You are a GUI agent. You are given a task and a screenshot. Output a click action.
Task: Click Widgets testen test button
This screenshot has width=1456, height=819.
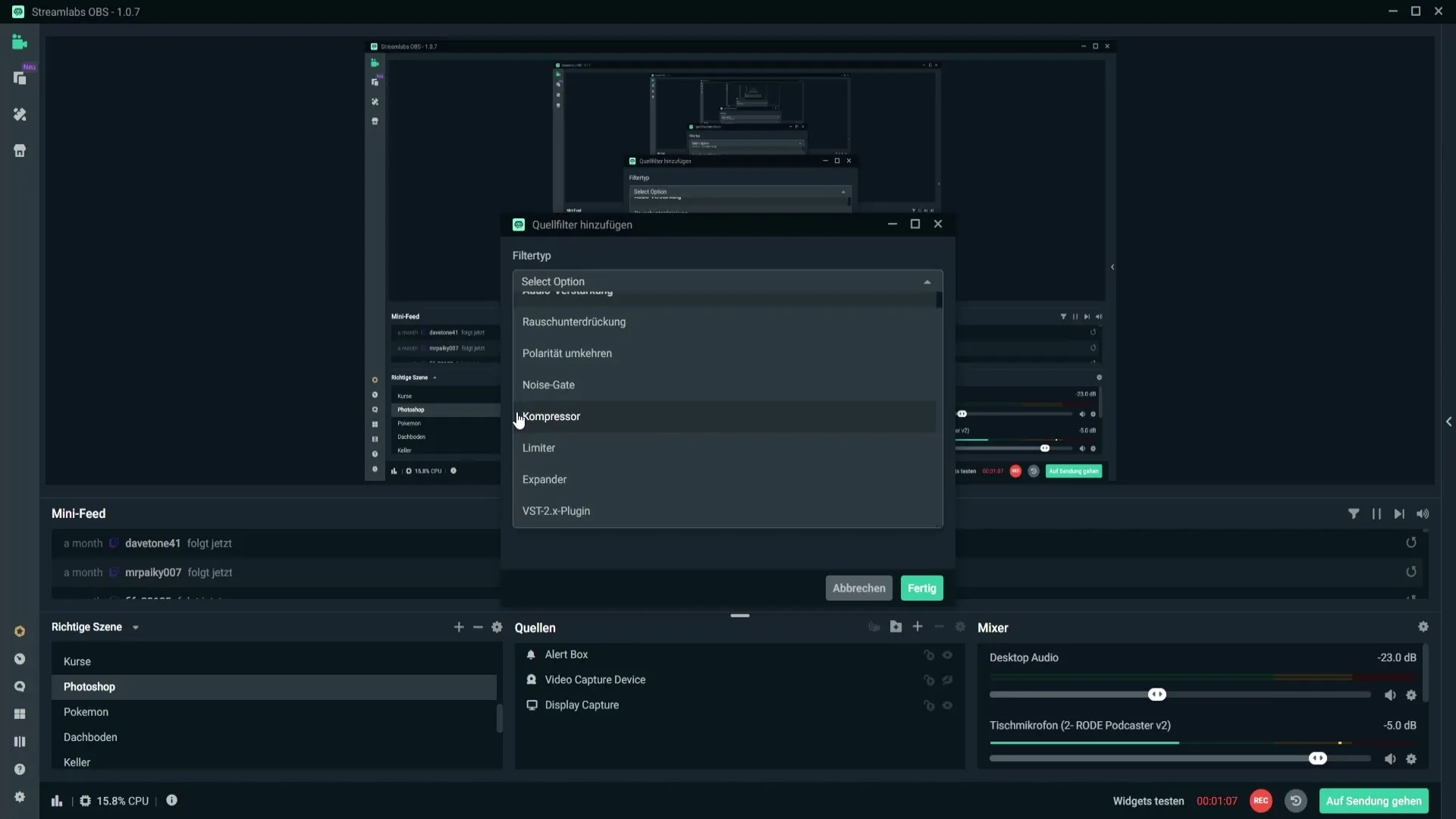(1148, 800)
